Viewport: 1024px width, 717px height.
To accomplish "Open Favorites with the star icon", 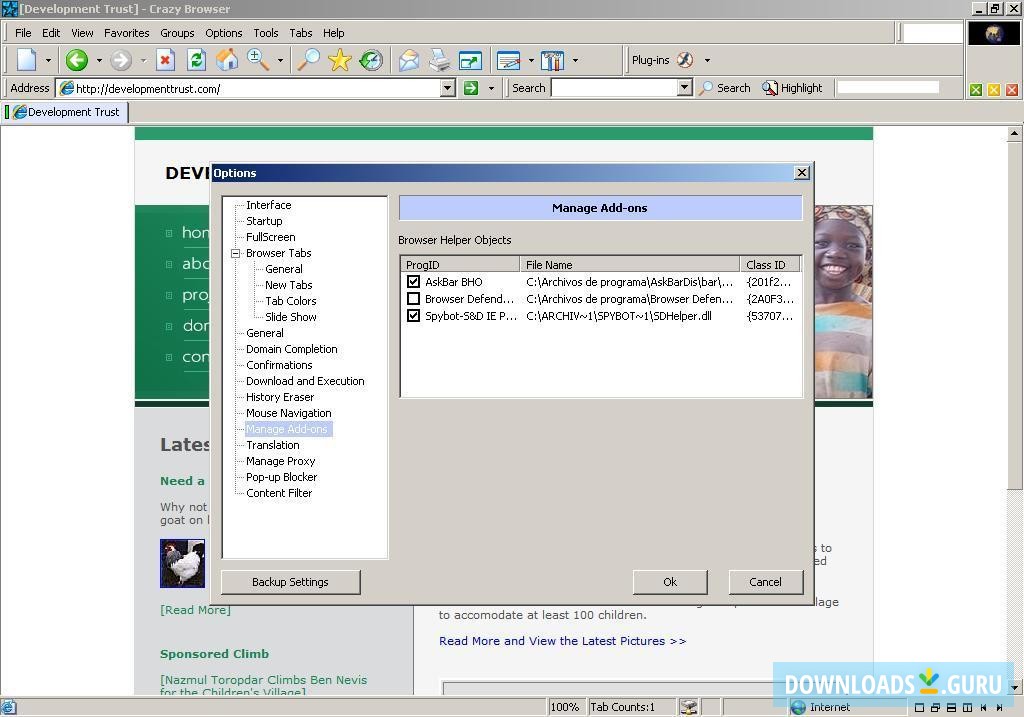I will click(x=340, y=60).
